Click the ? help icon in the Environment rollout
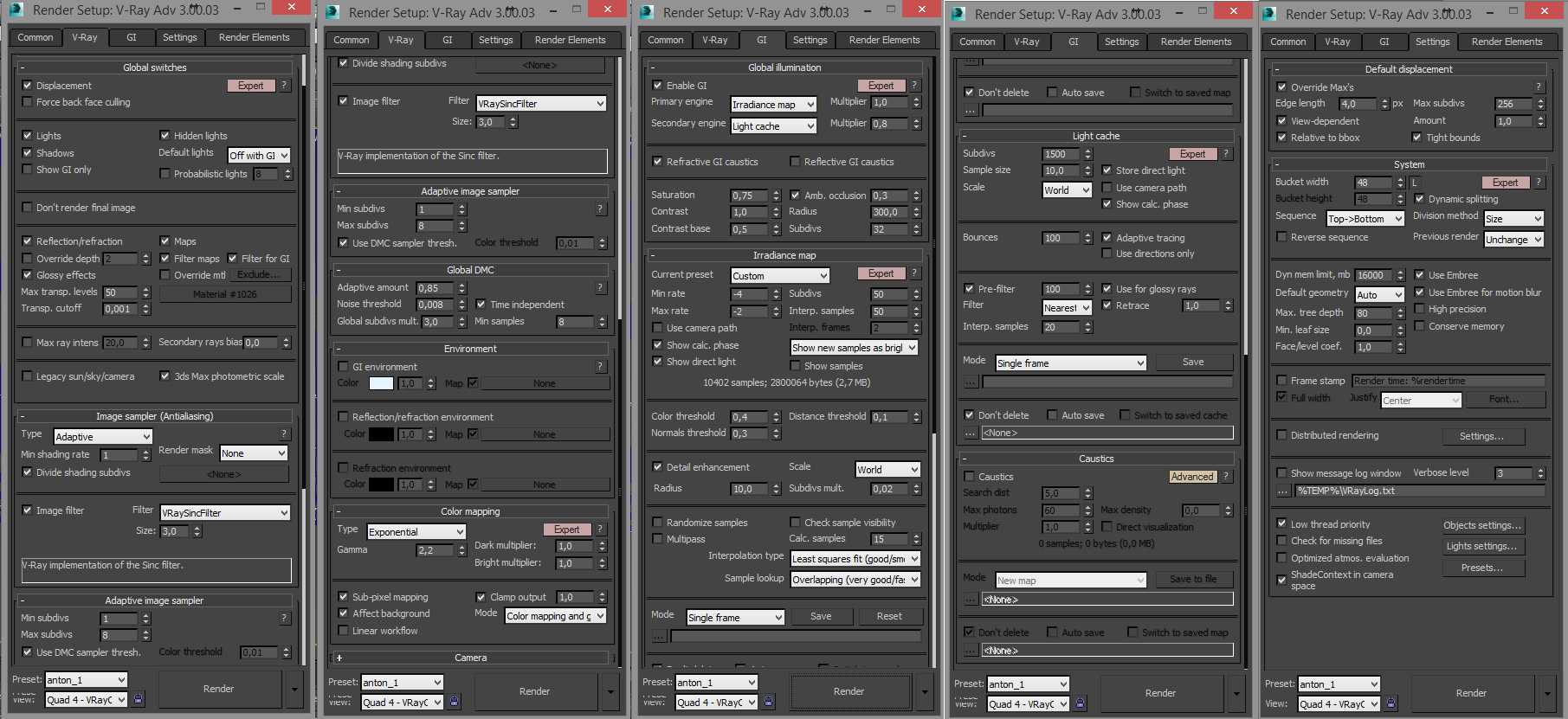Viewport: 1568px width, 719px height. (x=600, y=367)
